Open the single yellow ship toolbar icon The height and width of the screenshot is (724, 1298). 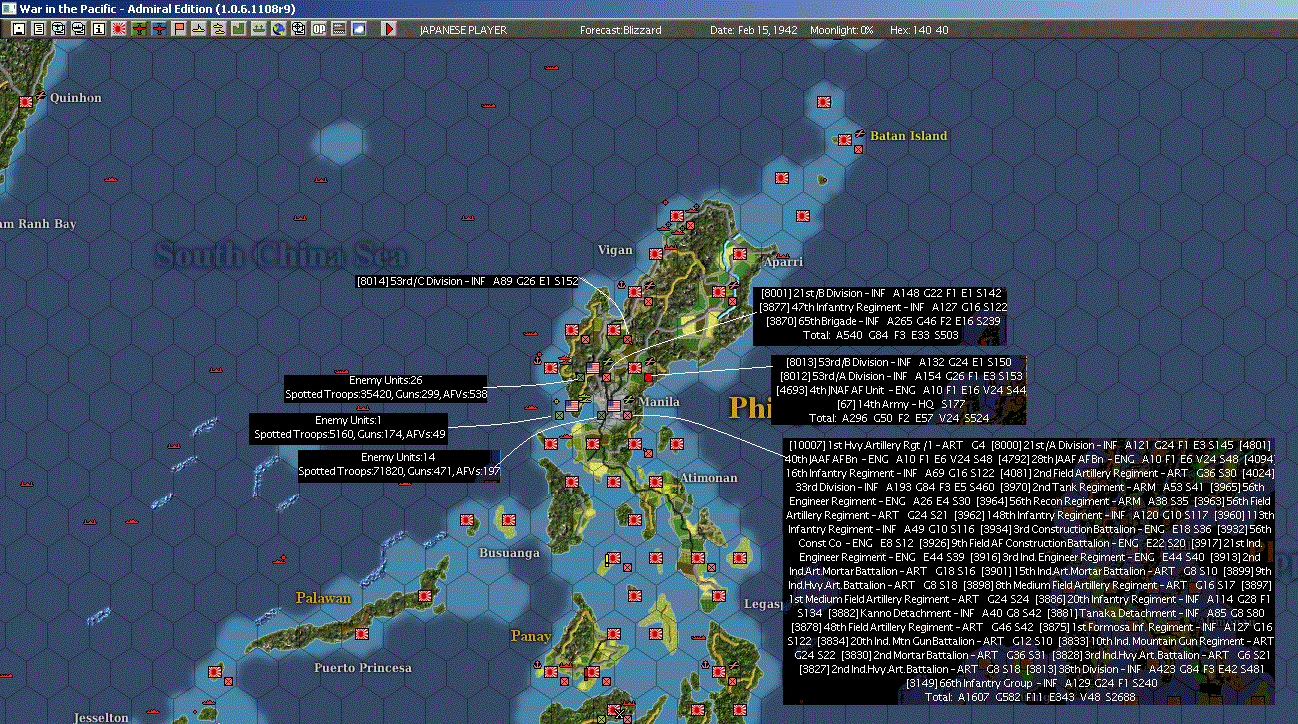(x=199, y=29)
